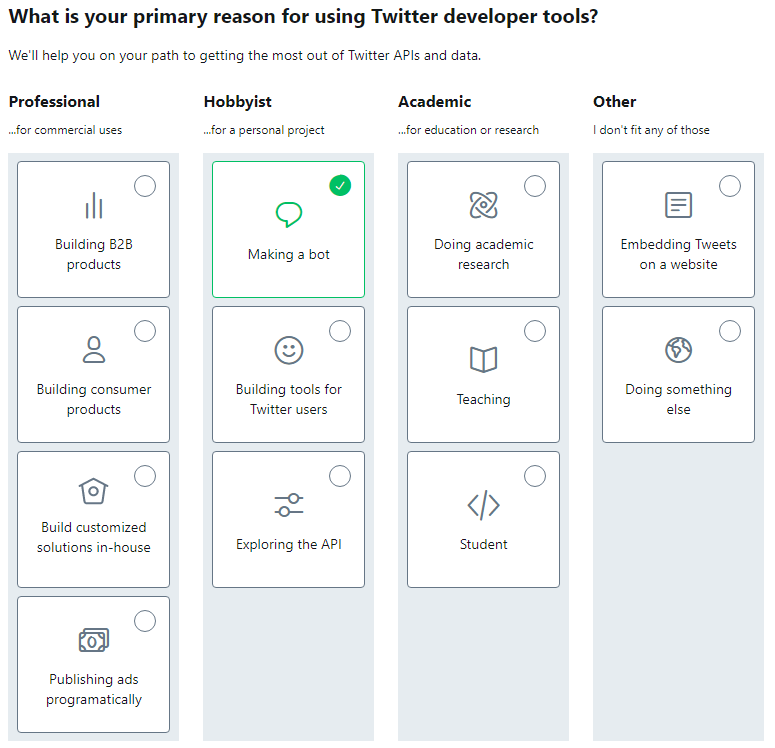Uncheck the green Making a bot checkmark
Image resolution: width=775 pixels, height=748 pixels.
(340, 186)
